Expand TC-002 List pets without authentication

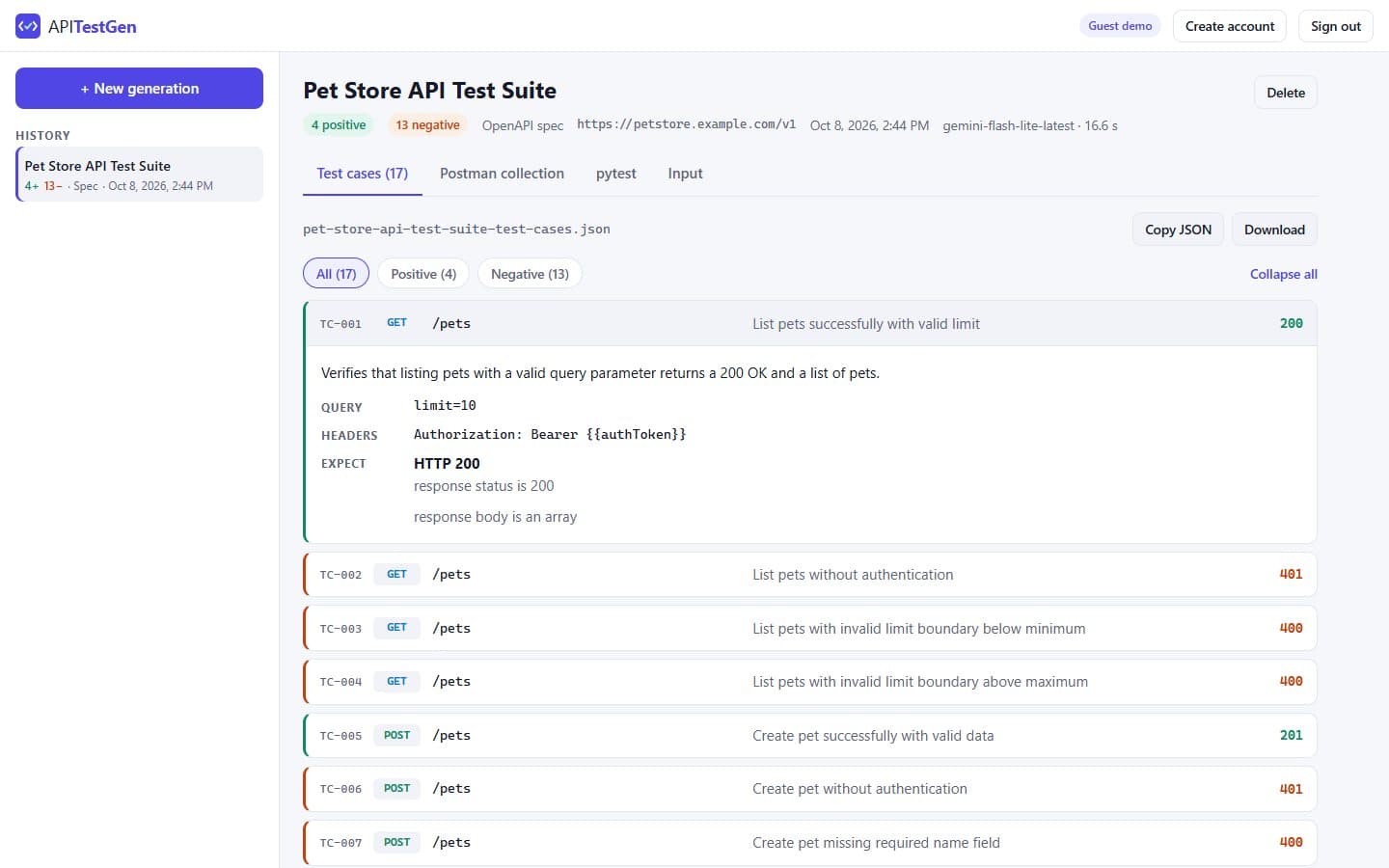[810, 575]
